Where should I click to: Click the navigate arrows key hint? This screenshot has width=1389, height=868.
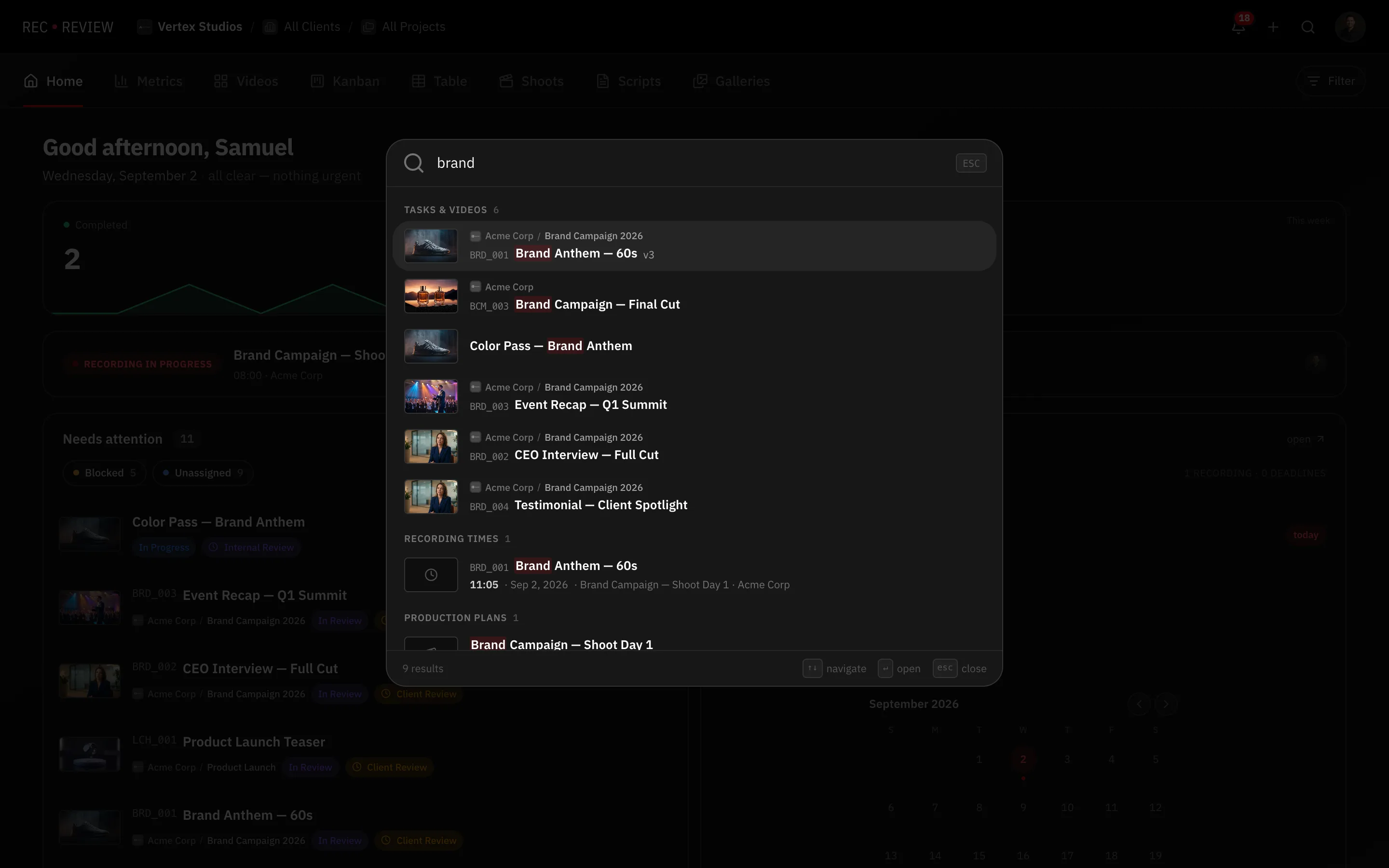[x=812, y=668]
